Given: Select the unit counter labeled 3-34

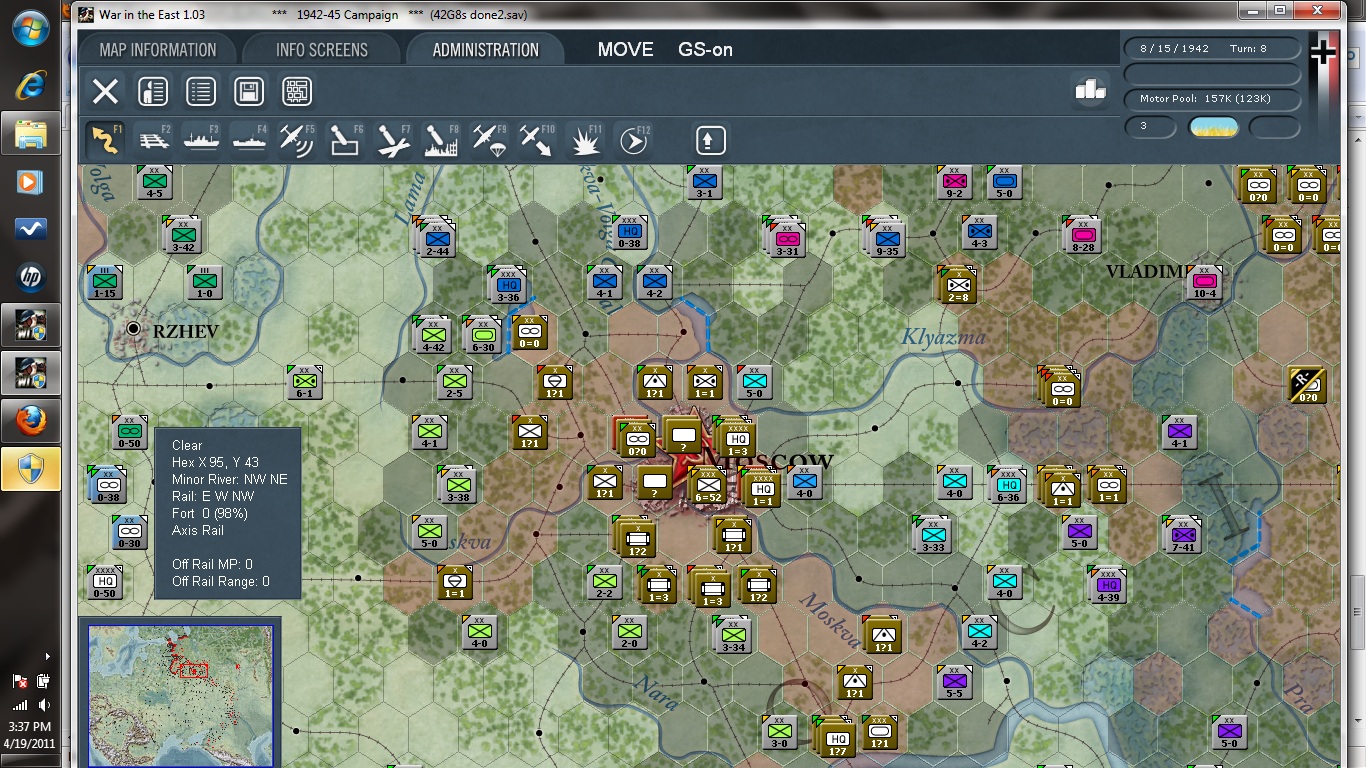Looking at the screenshot, I should [733, 634].
